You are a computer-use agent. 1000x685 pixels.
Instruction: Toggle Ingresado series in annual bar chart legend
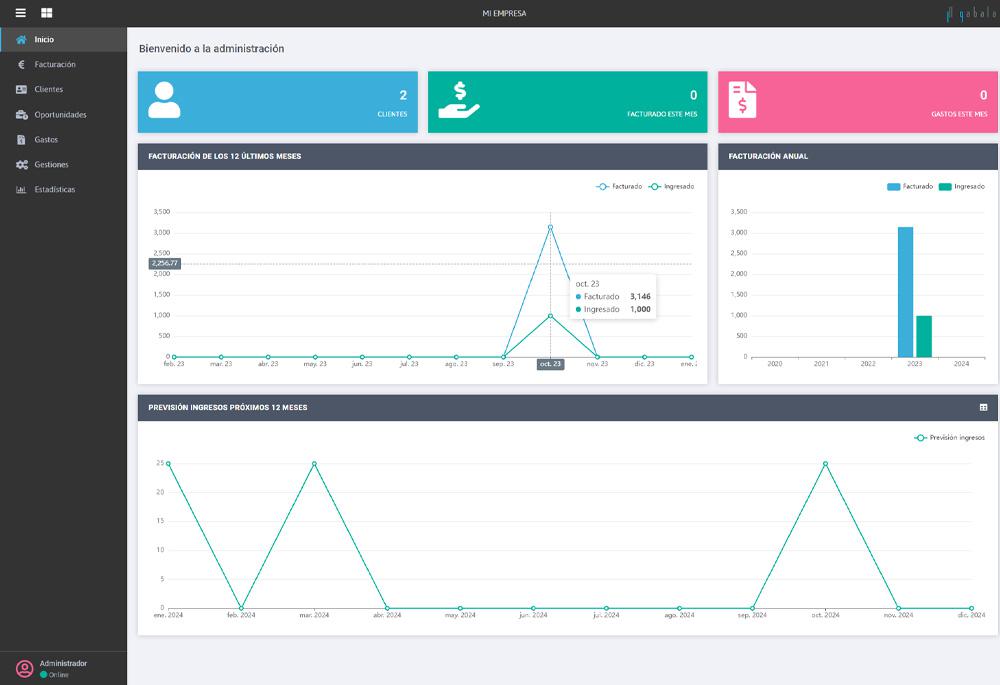(962, 186)
